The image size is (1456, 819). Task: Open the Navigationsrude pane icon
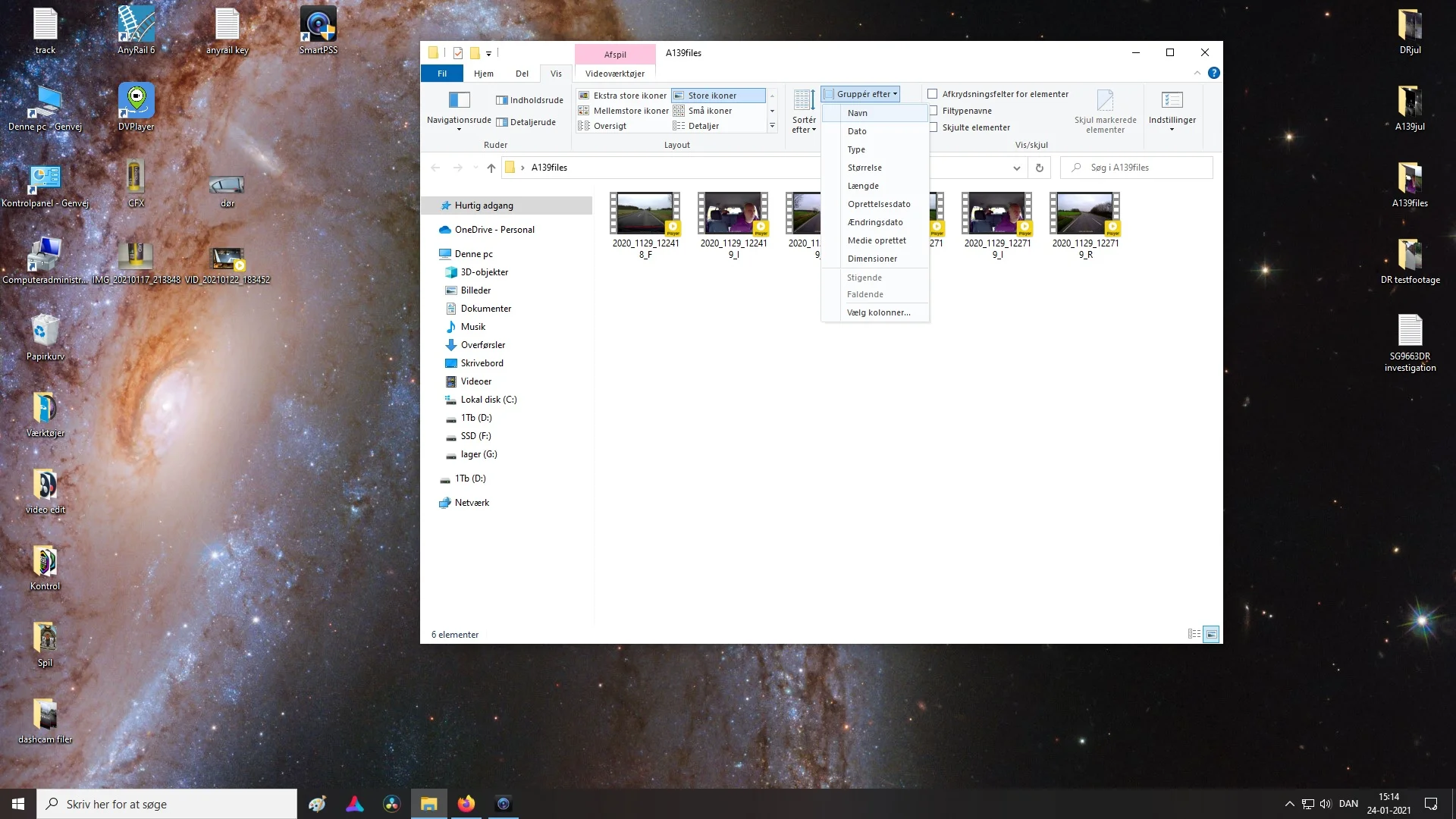coord(459,99)
